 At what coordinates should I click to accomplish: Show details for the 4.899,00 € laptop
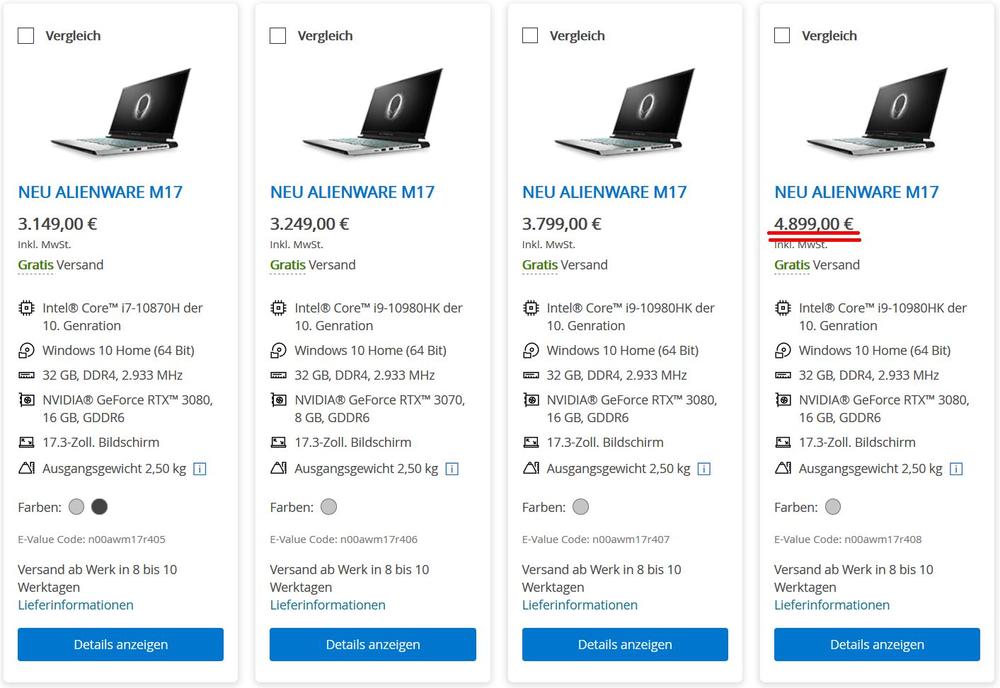pos(877,645)
